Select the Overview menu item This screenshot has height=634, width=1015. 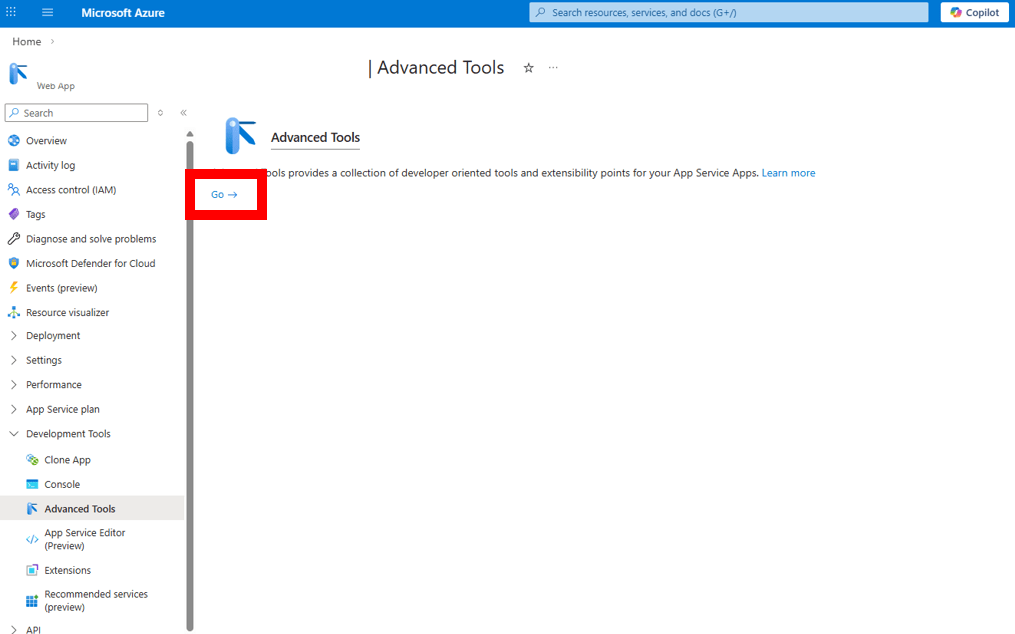(x=46, y=141)
